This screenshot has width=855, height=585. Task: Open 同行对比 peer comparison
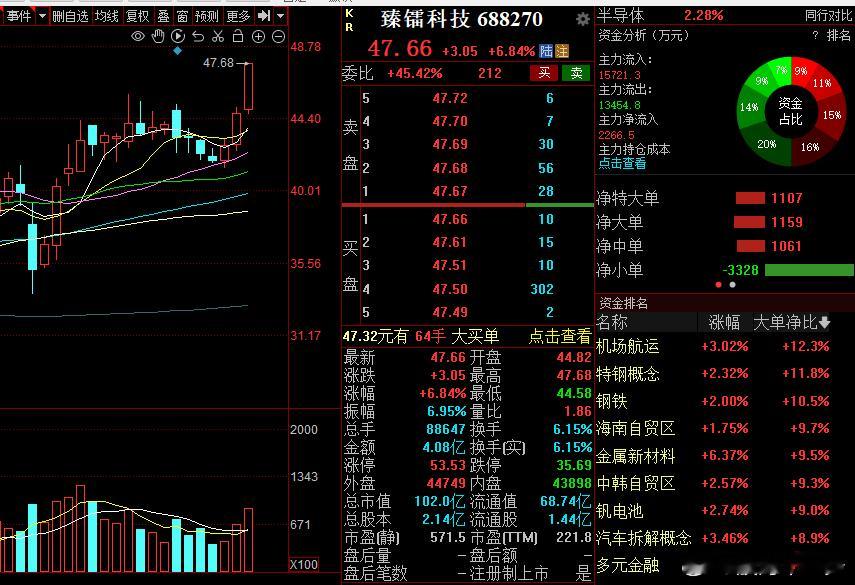[829, 15]
